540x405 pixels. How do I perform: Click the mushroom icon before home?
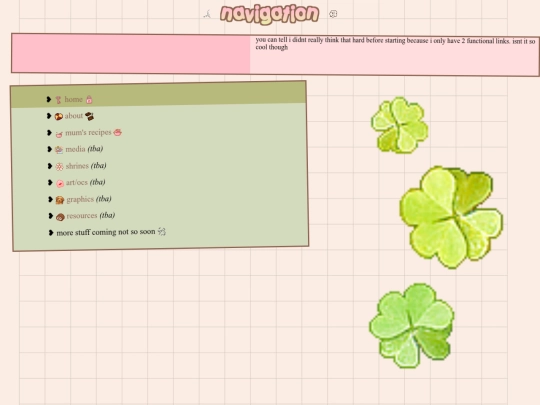58,100
